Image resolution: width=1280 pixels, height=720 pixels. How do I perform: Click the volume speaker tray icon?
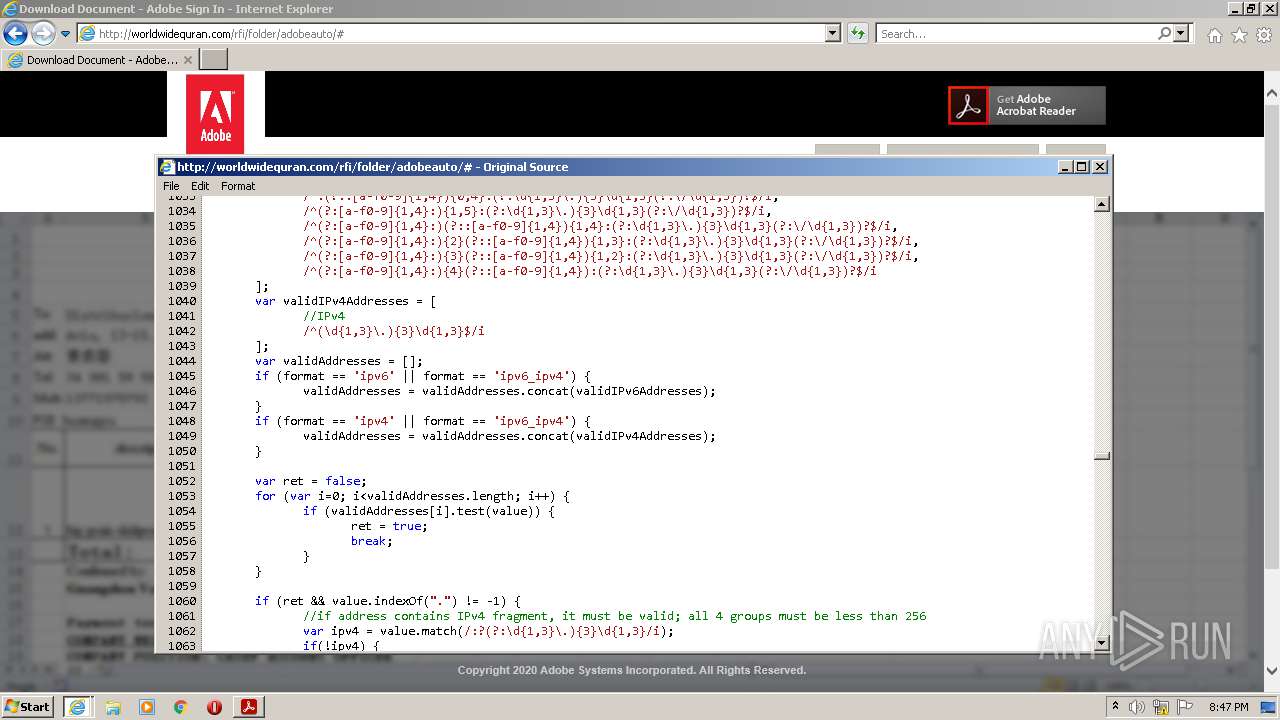tap(1137, 707)
